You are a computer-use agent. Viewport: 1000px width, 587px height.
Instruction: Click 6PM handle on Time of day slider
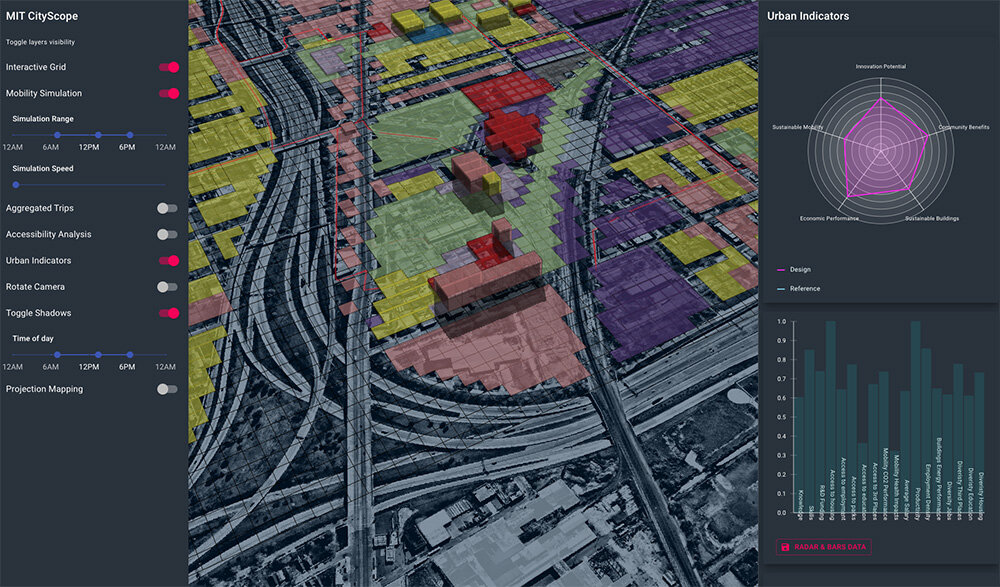pyautogui.click(x=129, y=354)
